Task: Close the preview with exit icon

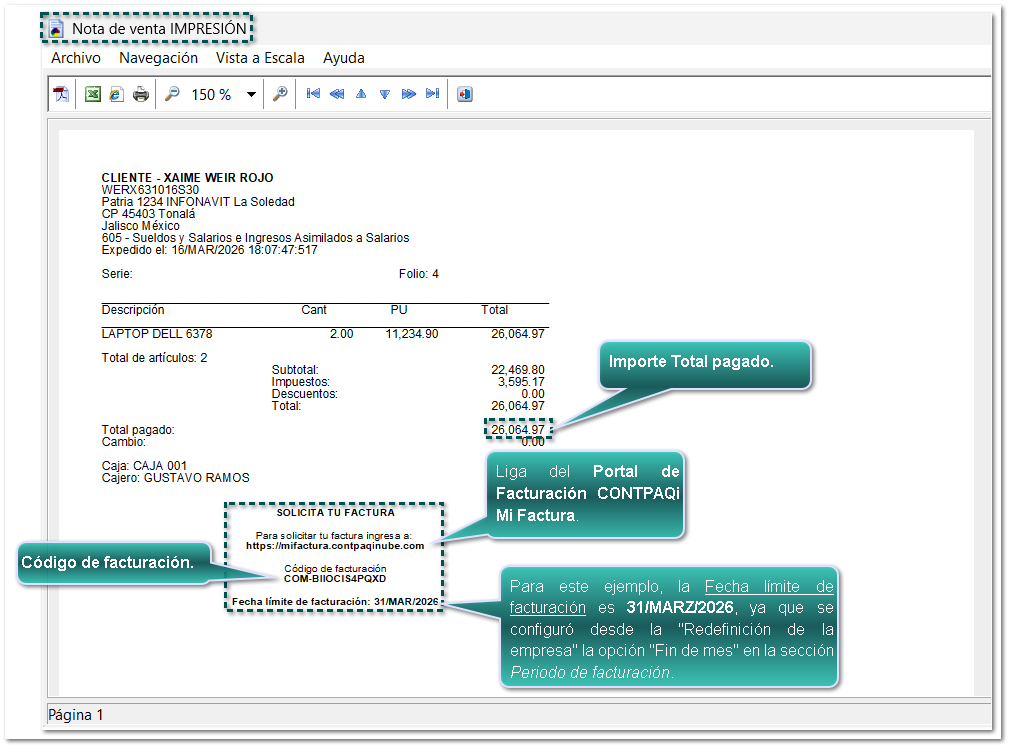Action: click(x=464, y=94)
